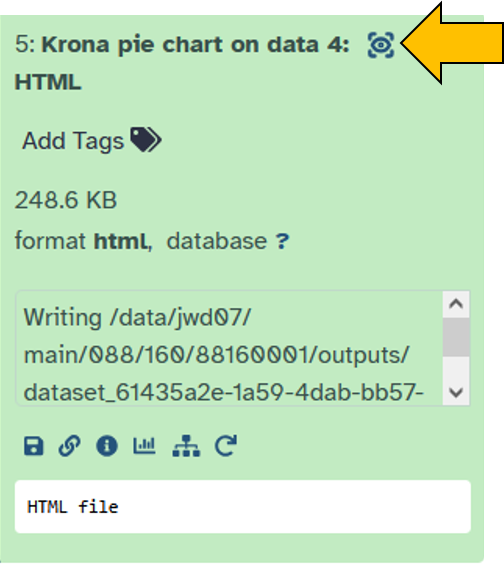
Task: Click the database question mark link
Action: [x=282, y=241]
